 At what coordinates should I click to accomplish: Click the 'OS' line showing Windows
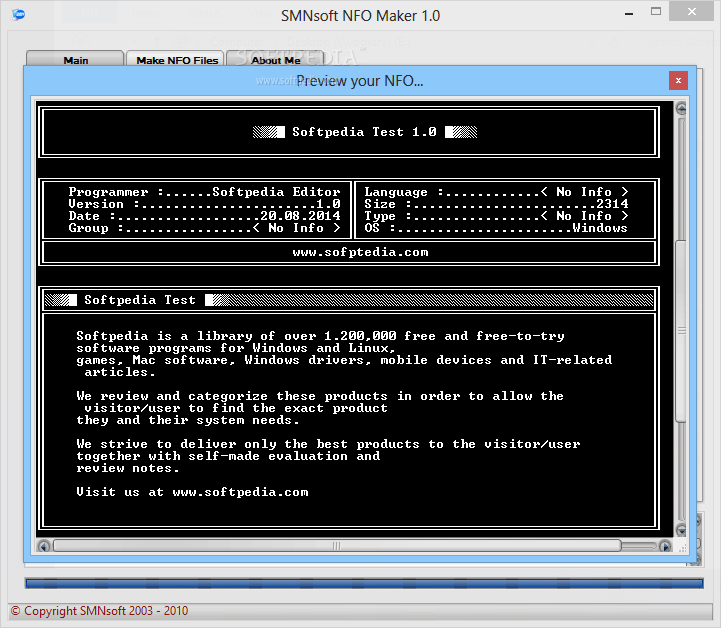coord(496,228)
